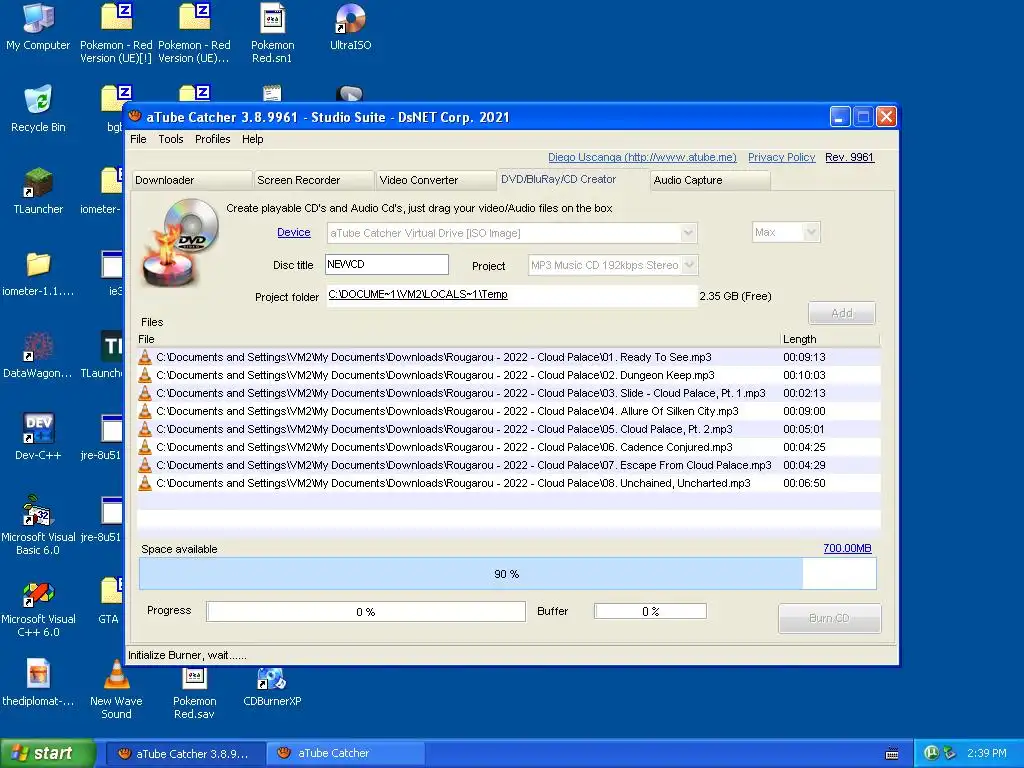Select the DVD/BluRay/CD Creator tab
Viewport: 1024px width, 768px height.
point(572,179)
